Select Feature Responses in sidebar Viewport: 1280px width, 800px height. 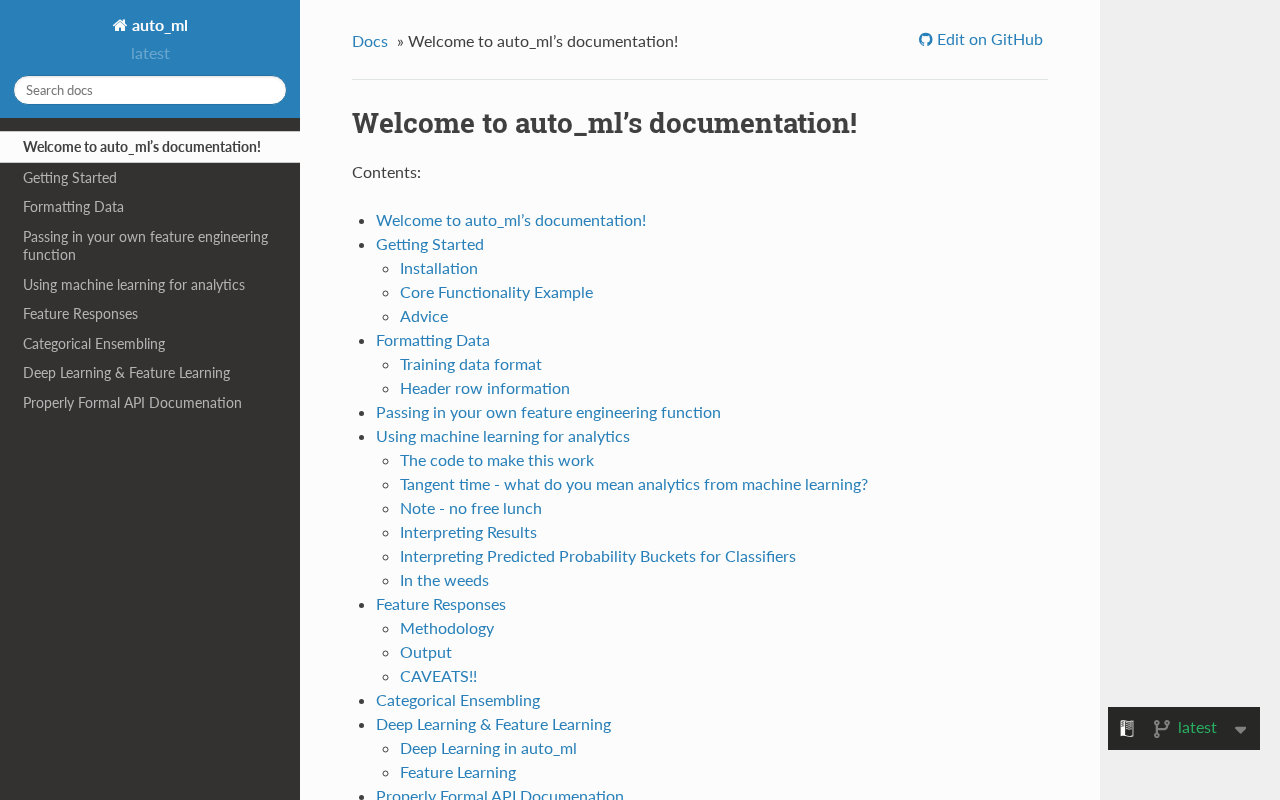pos(150,314)
